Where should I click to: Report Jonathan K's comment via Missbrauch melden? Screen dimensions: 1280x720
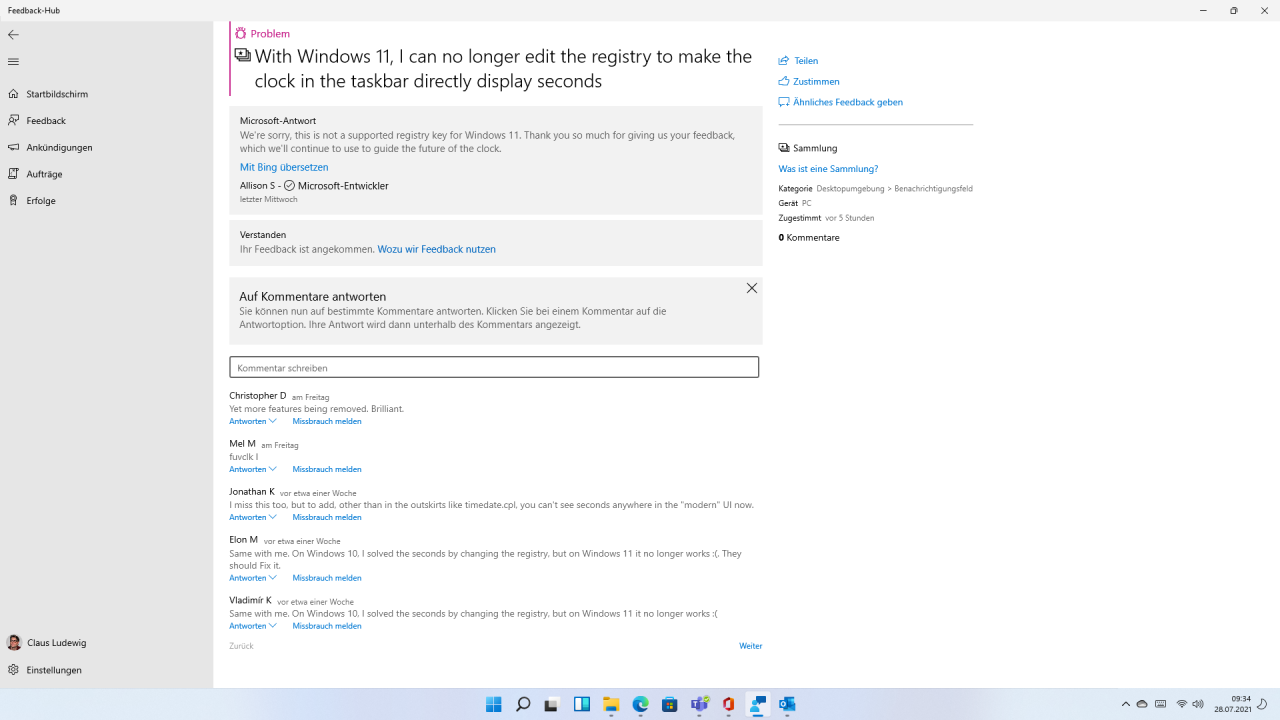point(327,517)
